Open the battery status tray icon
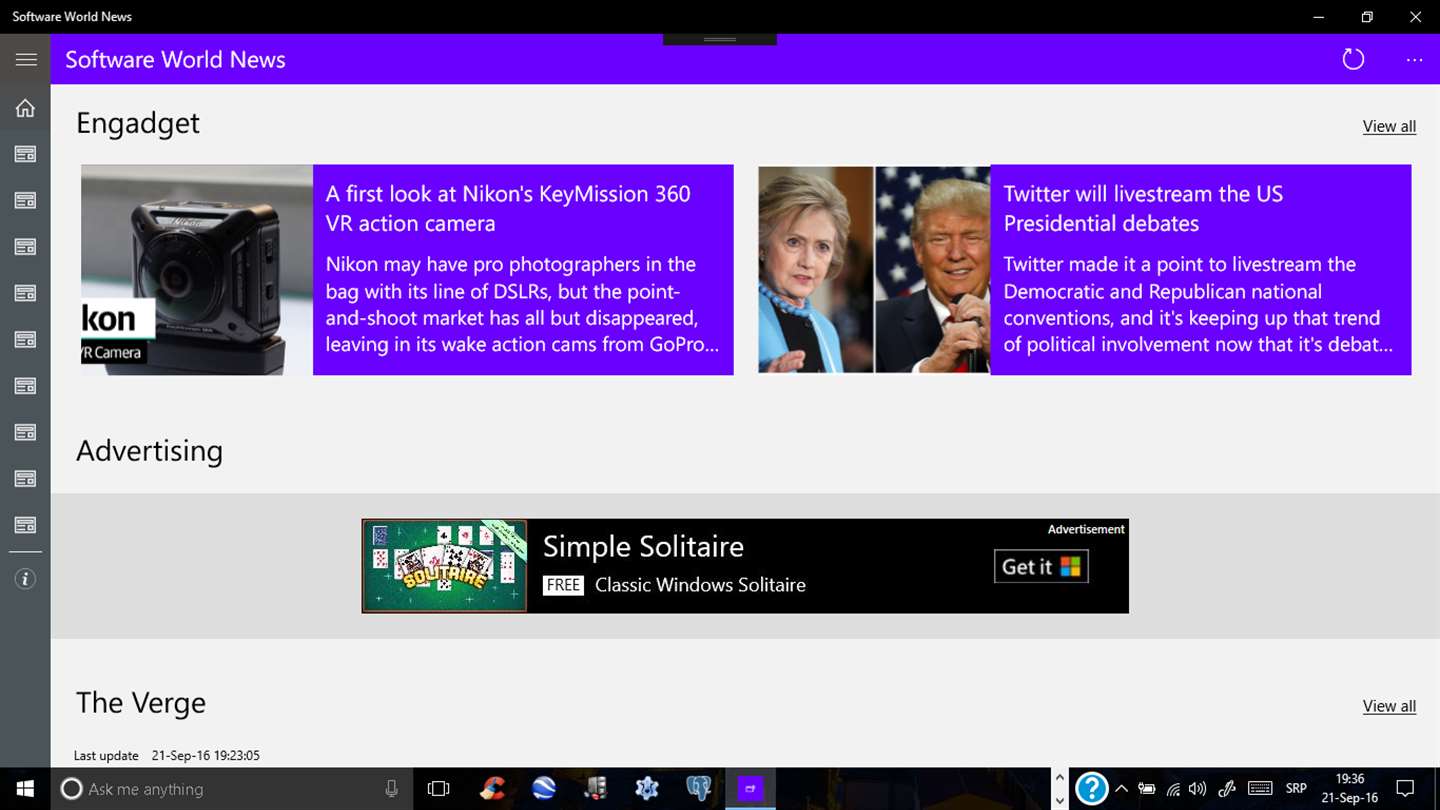1440x810 pixels. [1147, 789]
